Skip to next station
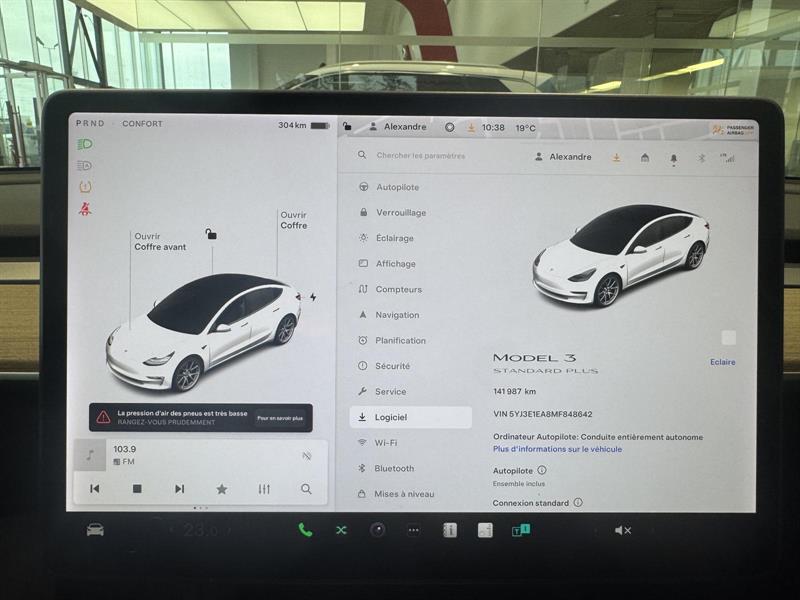This screenshot has height=600, width=800. (180, 489)
